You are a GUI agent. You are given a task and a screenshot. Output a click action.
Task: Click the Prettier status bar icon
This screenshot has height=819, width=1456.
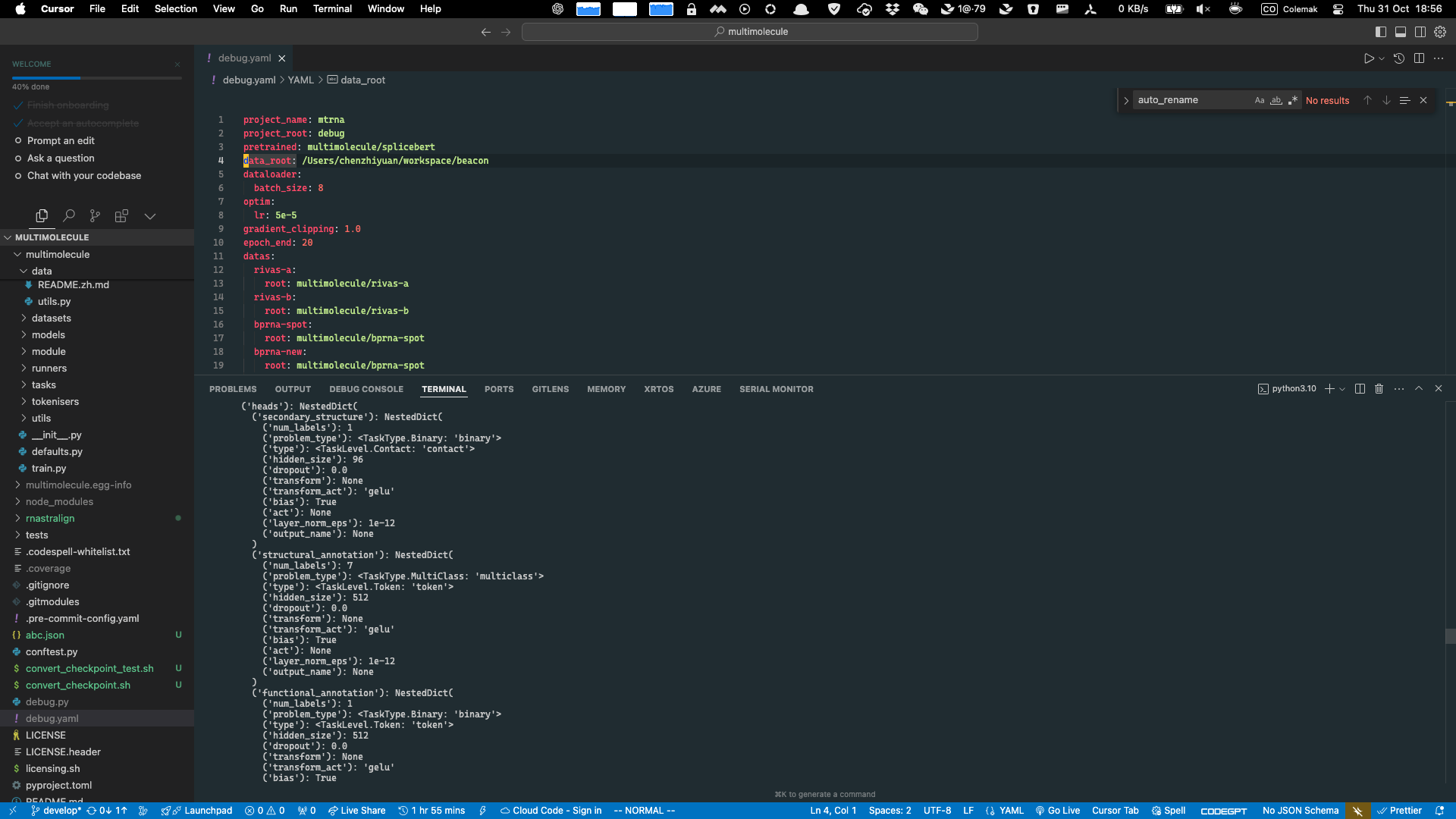pos(1405,810)
